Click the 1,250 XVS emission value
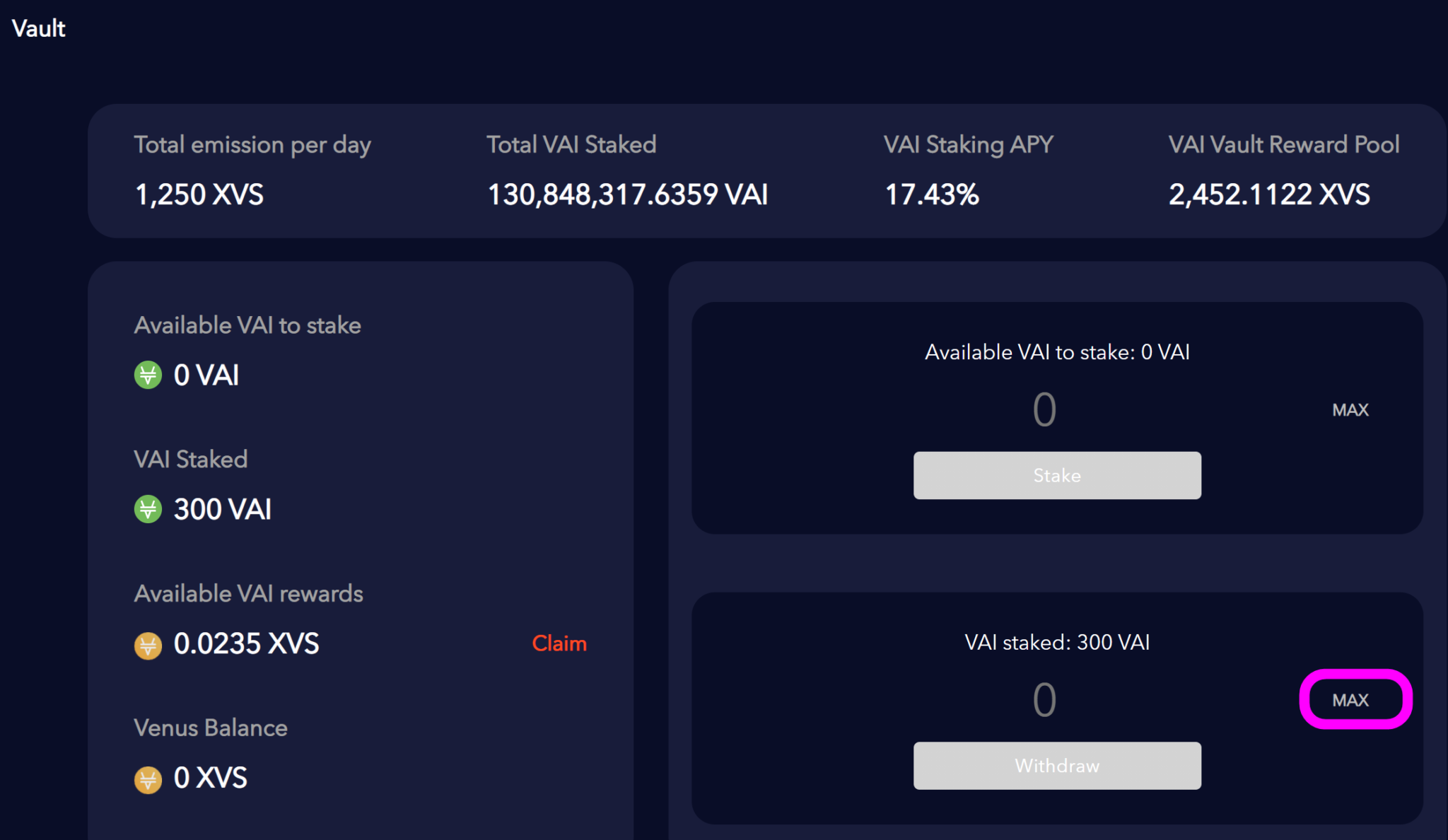The height and width of the screenshot is (840, 1448). tap(199, 194)
